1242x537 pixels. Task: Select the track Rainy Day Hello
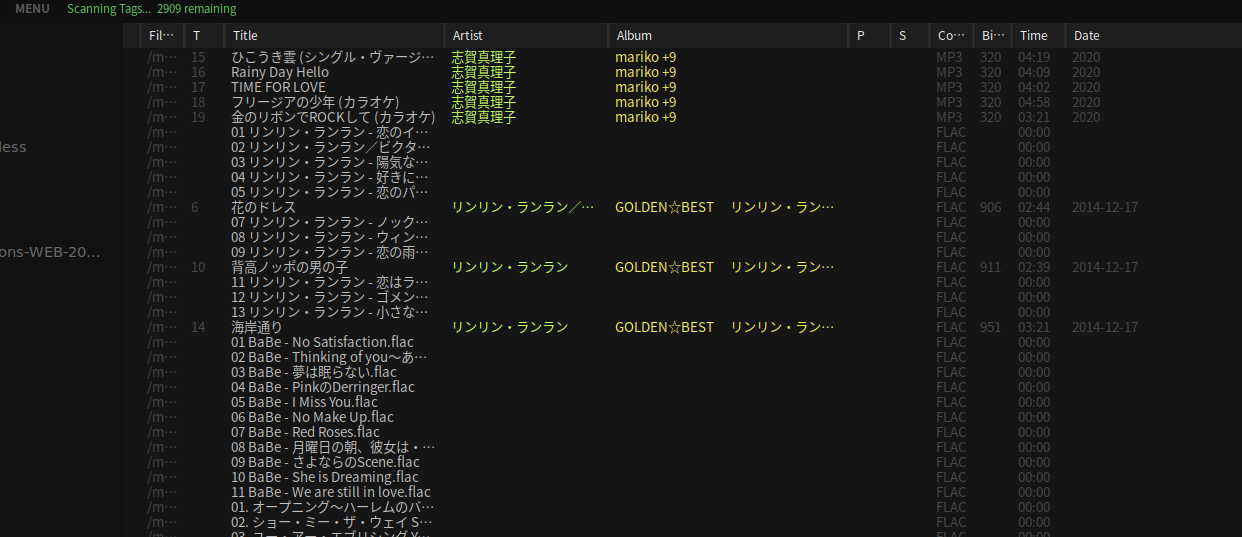click(x=280, y=72)
